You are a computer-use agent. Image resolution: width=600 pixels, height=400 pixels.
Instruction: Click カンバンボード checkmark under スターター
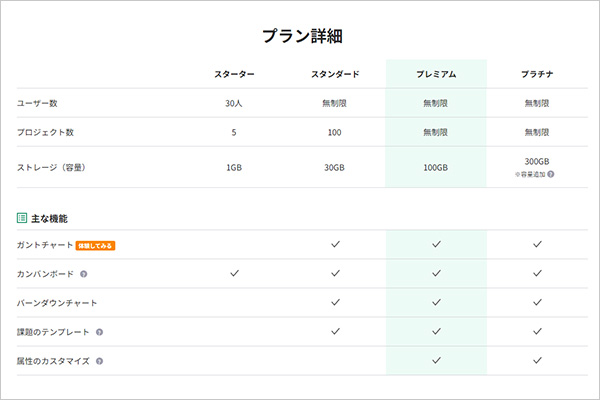click(235, 273)
